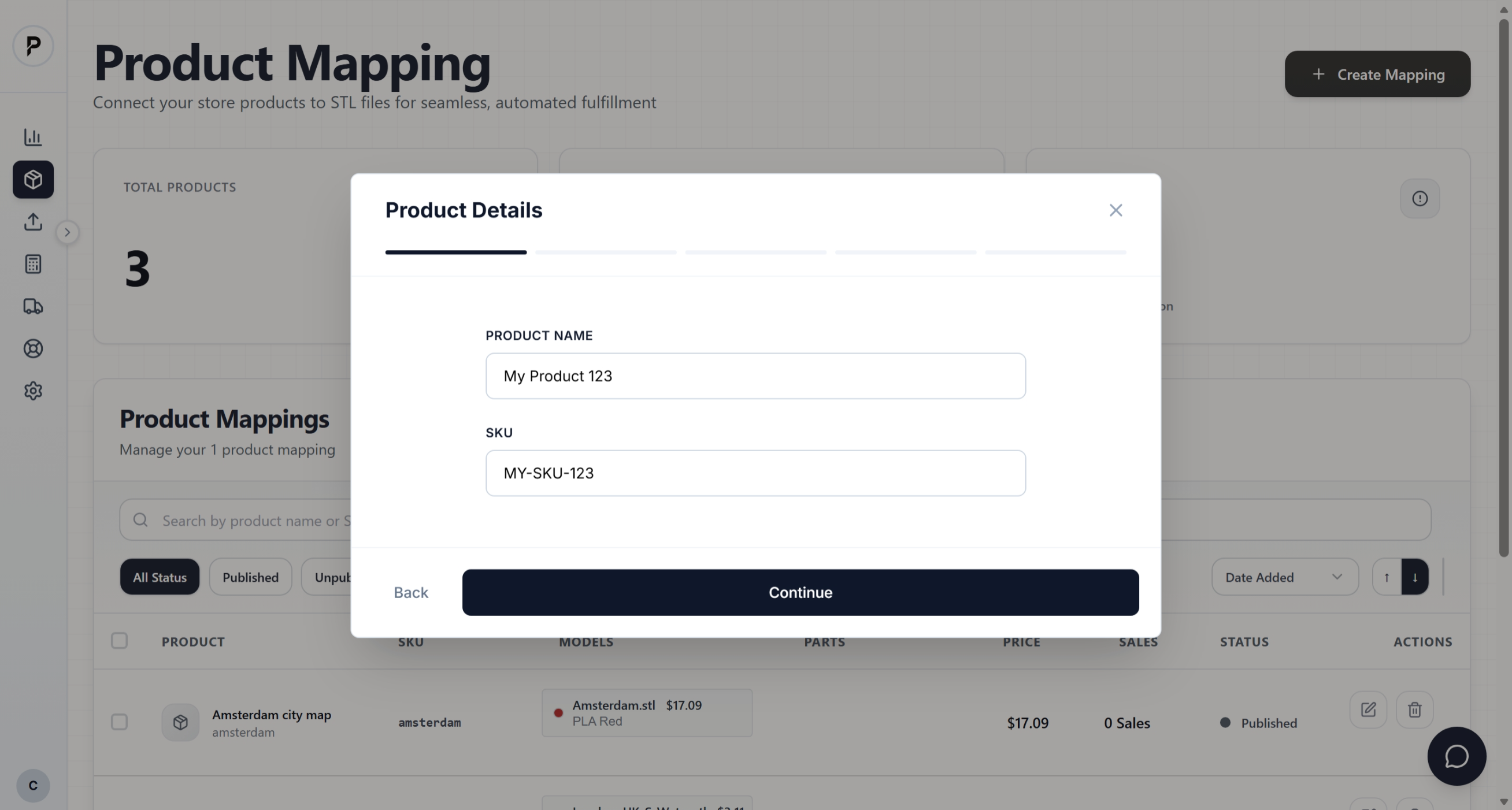Open the settings gear sidebar icon

[x=33, y=391]
